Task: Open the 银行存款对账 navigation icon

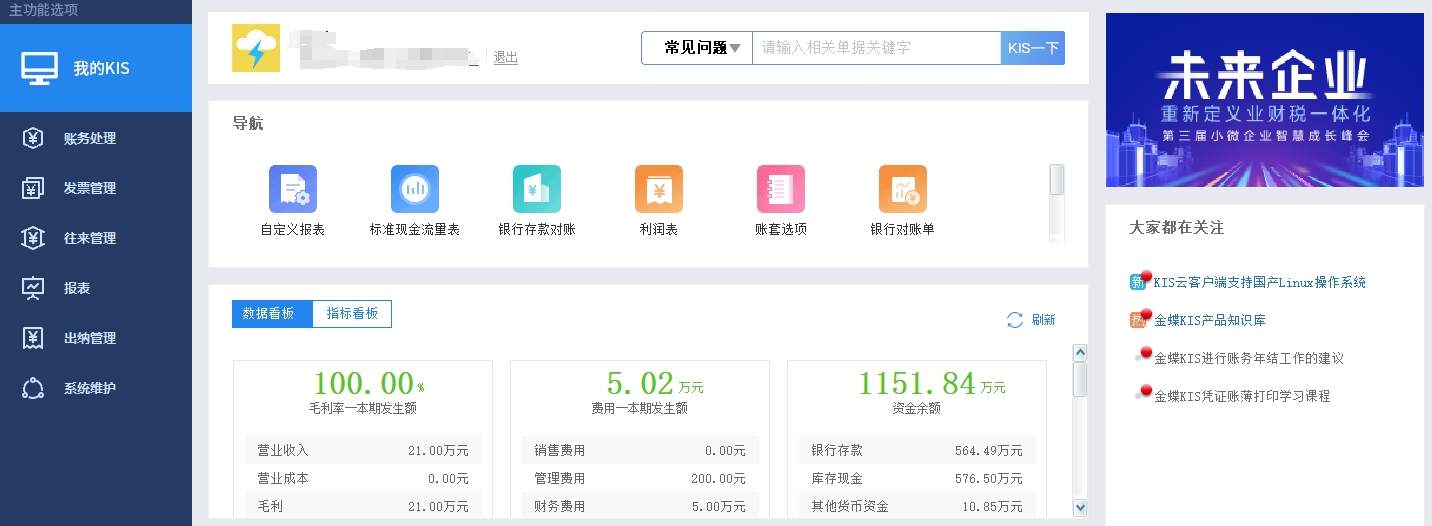Action: tap(537, 189)
